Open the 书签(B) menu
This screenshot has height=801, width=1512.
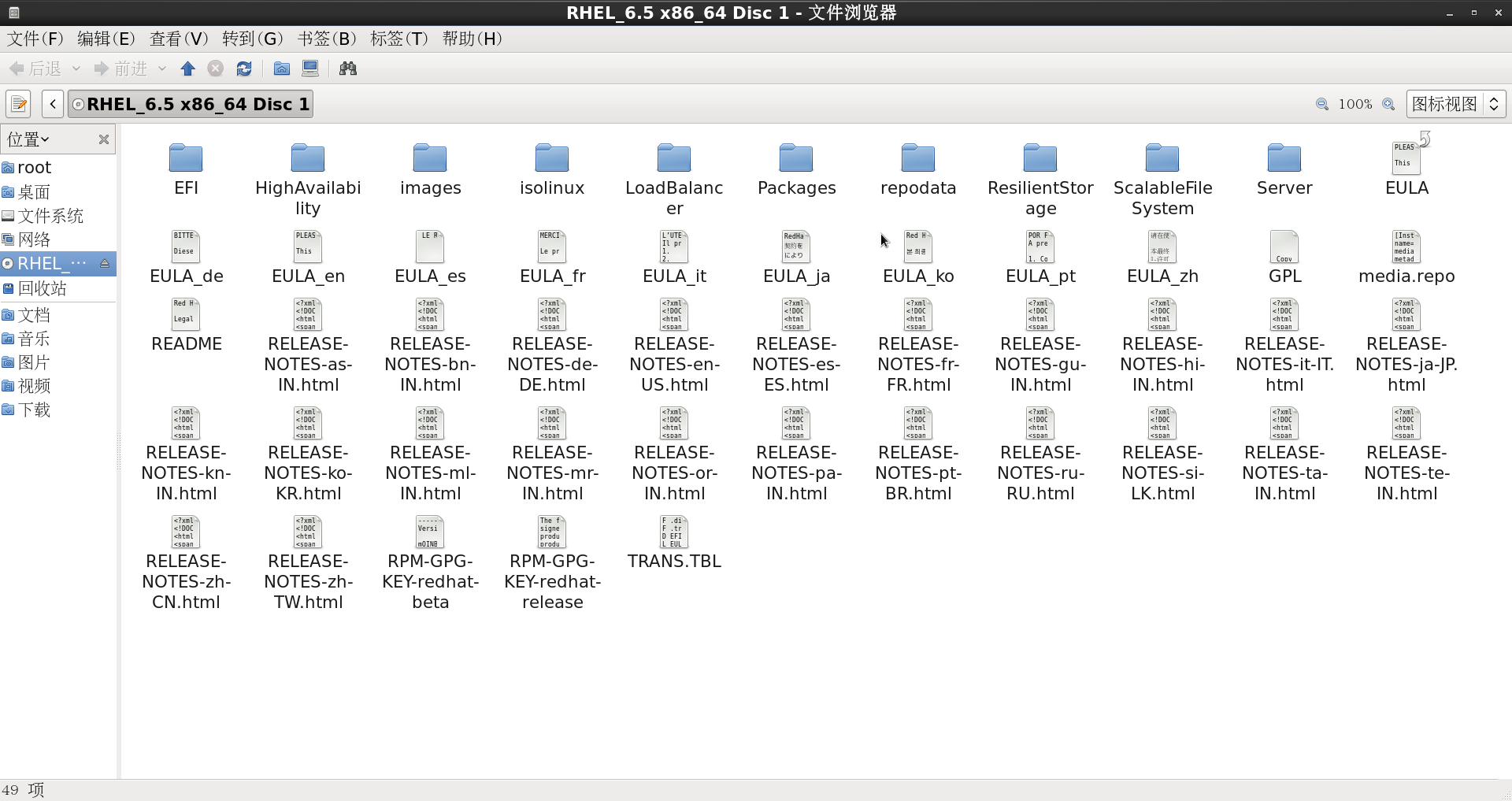[x=327, y=39]
